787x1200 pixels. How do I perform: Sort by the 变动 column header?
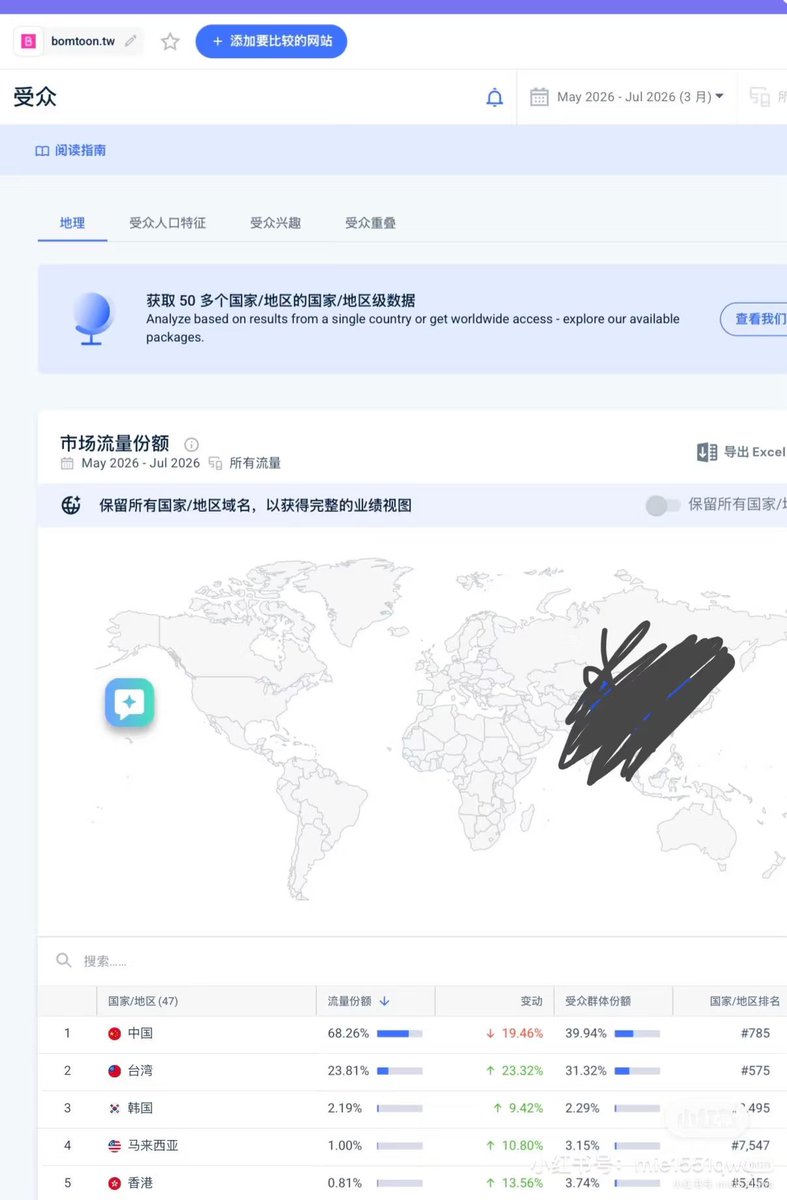(x=532, y=1001)
